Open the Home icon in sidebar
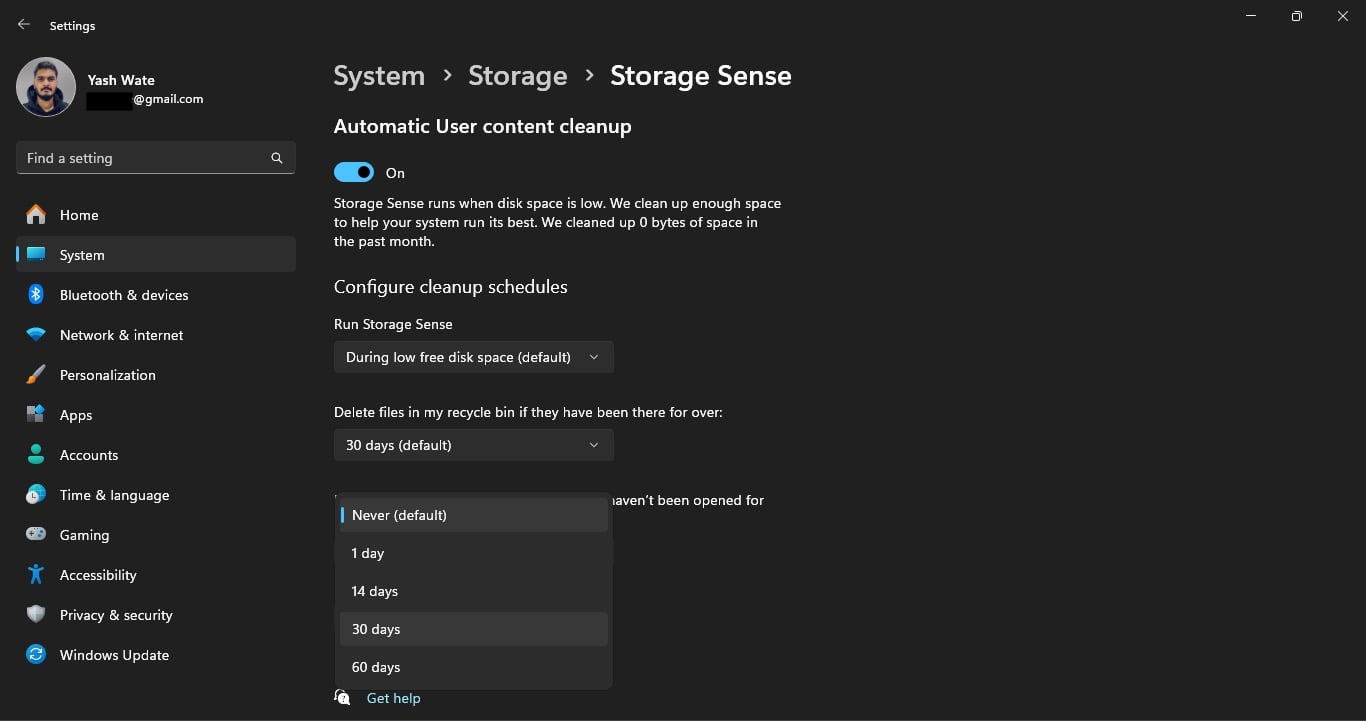This screenshot has height=721, width=1366. tap(36, 215)
